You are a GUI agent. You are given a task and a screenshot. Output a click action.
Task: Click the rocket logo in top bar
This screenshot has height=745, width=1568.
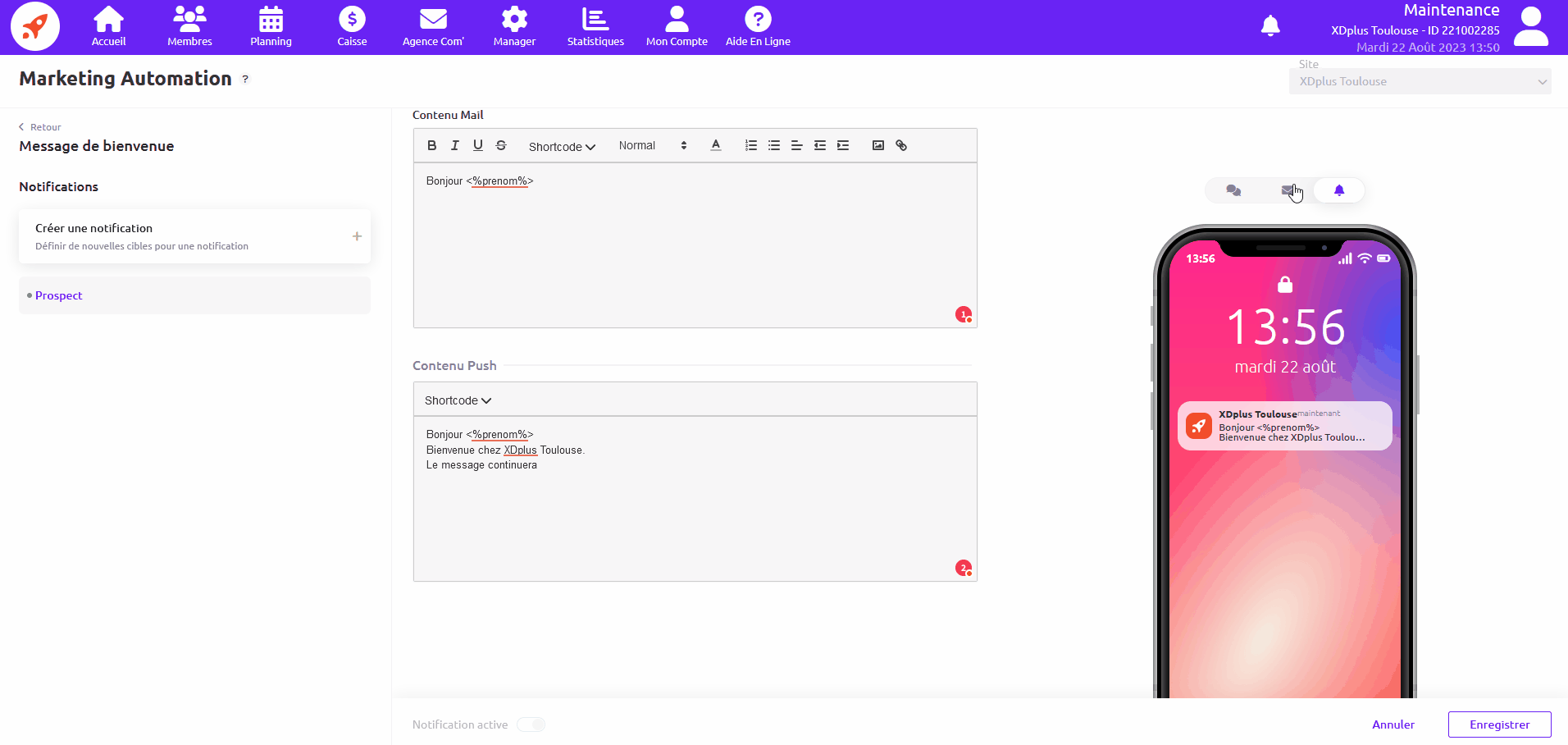[35, 26]
